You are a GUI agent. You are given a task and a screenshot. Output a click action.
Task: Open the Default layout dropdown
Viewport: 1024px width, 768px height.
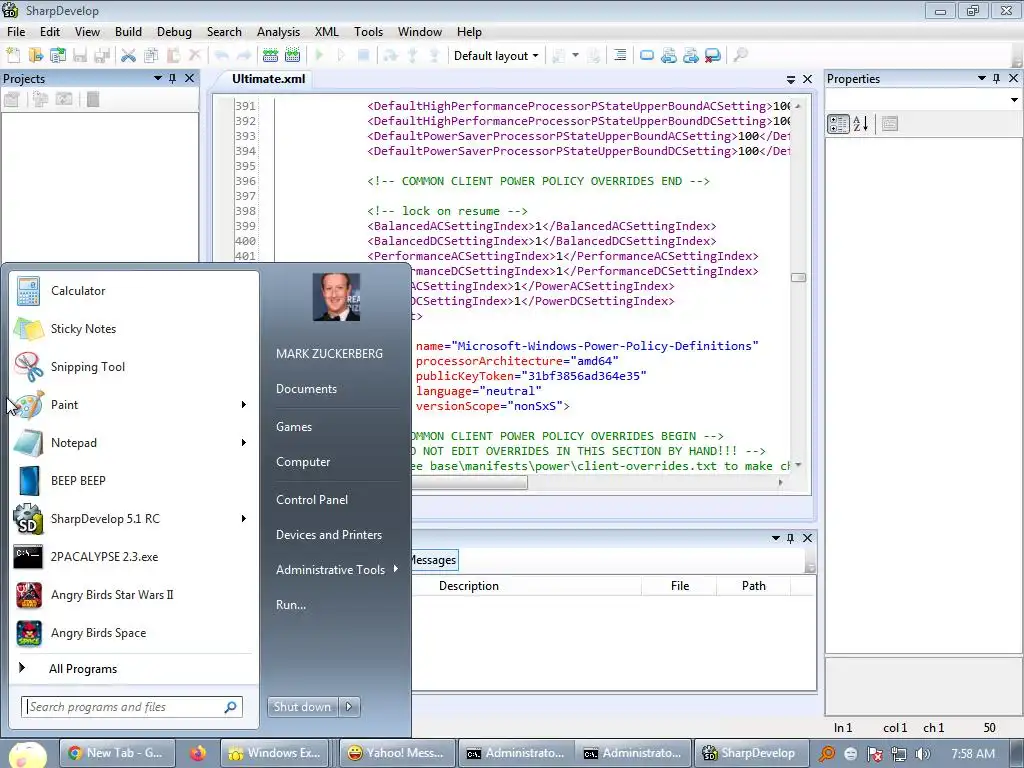pyautogui.click(x=496, y=56)
